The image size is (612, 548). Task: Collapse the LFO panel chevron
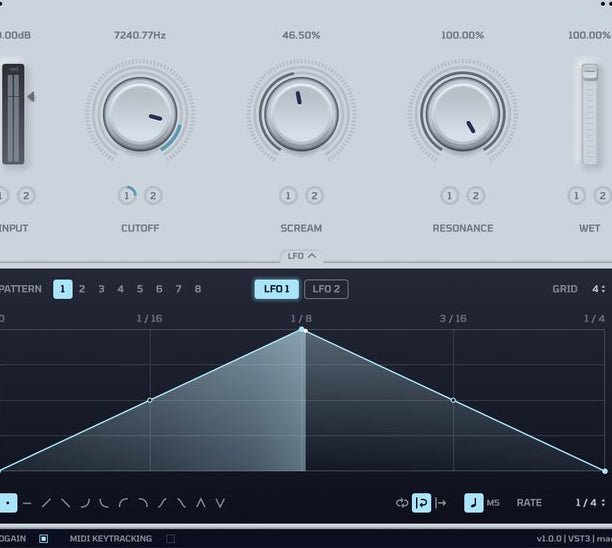coord(311,256)
